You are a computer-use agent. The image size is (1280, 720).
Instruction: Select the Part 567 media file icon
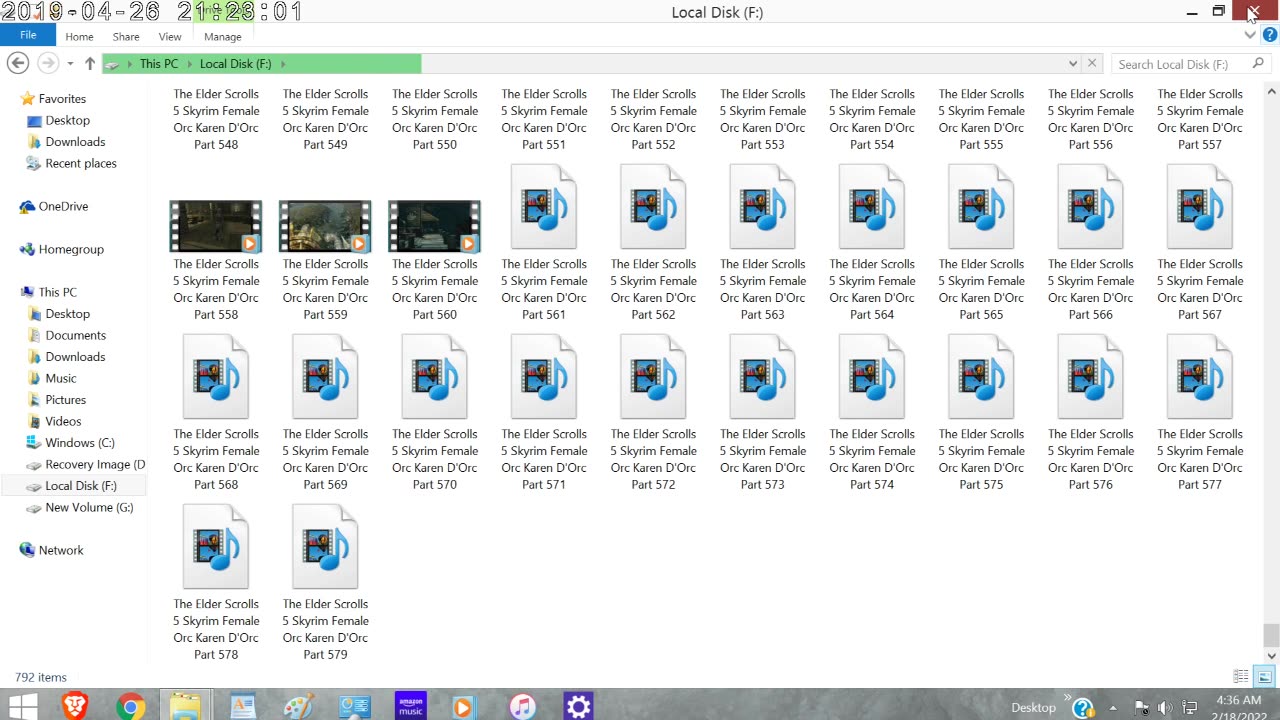[x=1200, y=207]
